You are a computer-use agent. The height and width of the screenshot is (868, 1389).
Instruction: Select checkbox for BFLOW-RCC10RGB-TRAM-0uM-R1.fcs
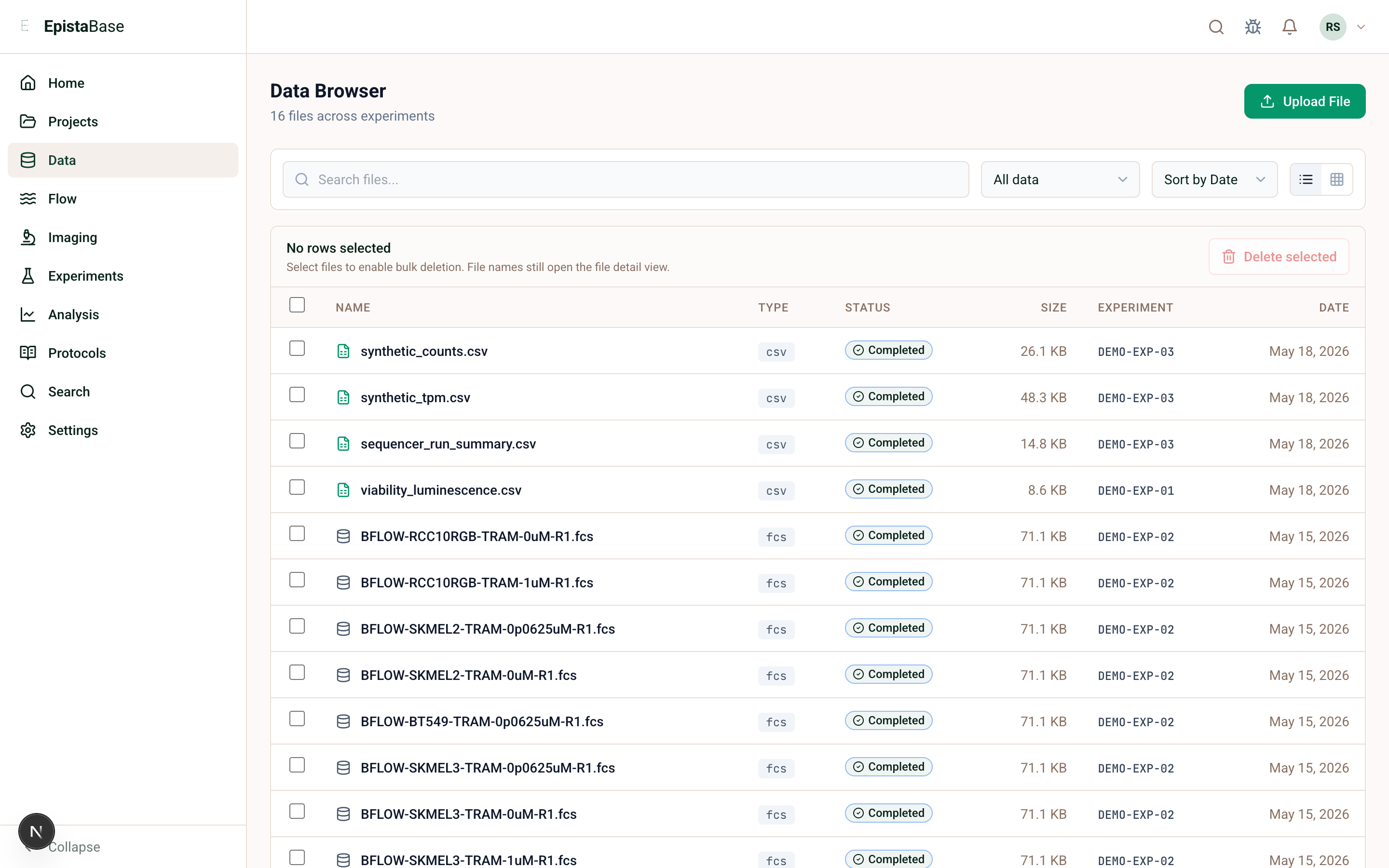[x=297, y=534]
